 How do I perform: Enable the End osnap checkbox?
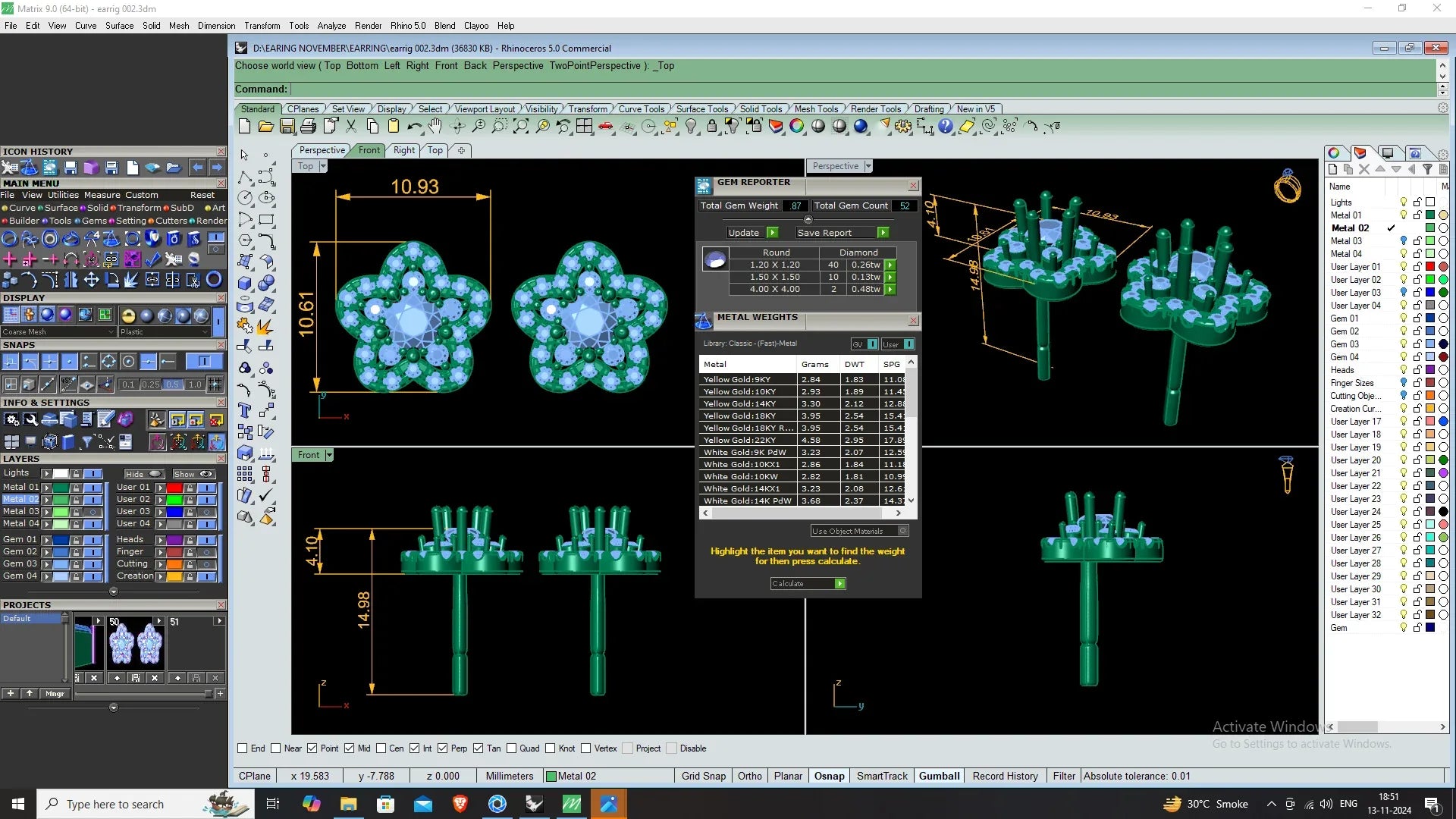point(243,748)
